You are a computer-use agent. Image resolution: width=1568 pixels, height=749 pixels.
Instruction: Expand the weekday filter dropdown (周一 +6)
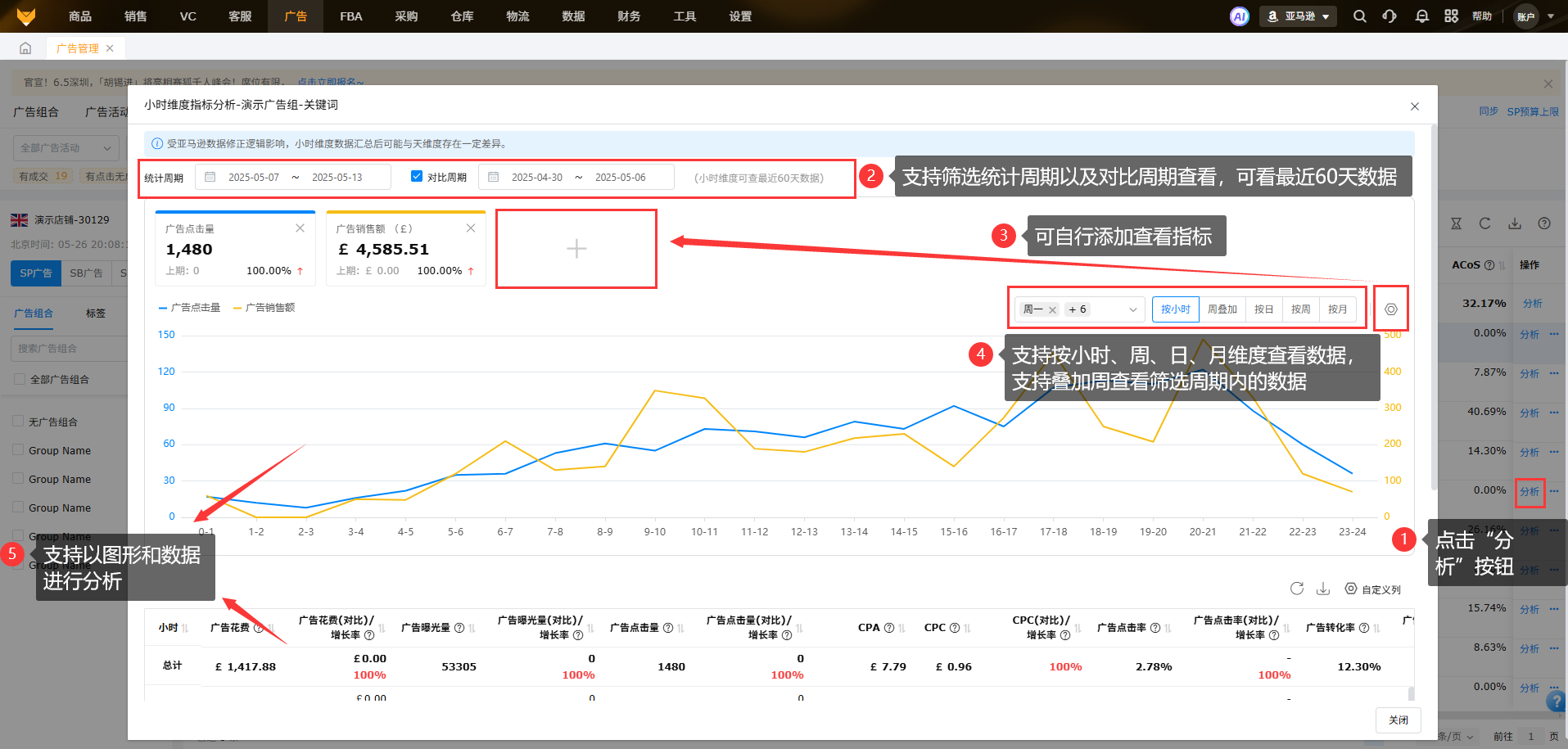tap(1132, 309)
